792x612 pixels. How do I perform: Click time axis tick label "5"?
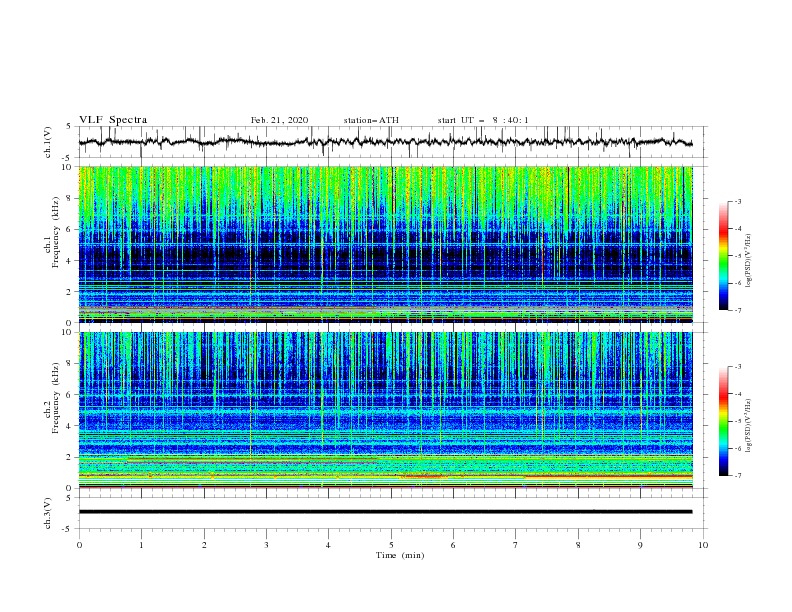pos(391,545)
